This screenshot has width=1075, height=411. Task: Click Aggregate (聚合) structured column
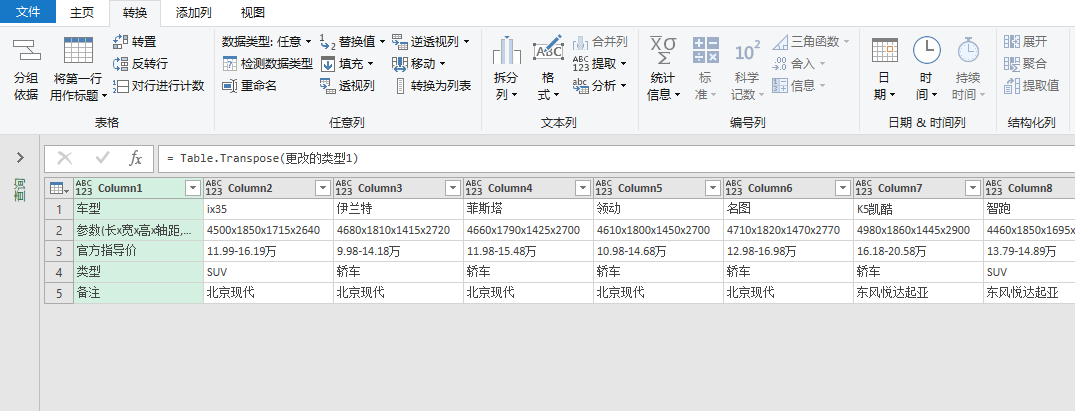coord(1026,64)
